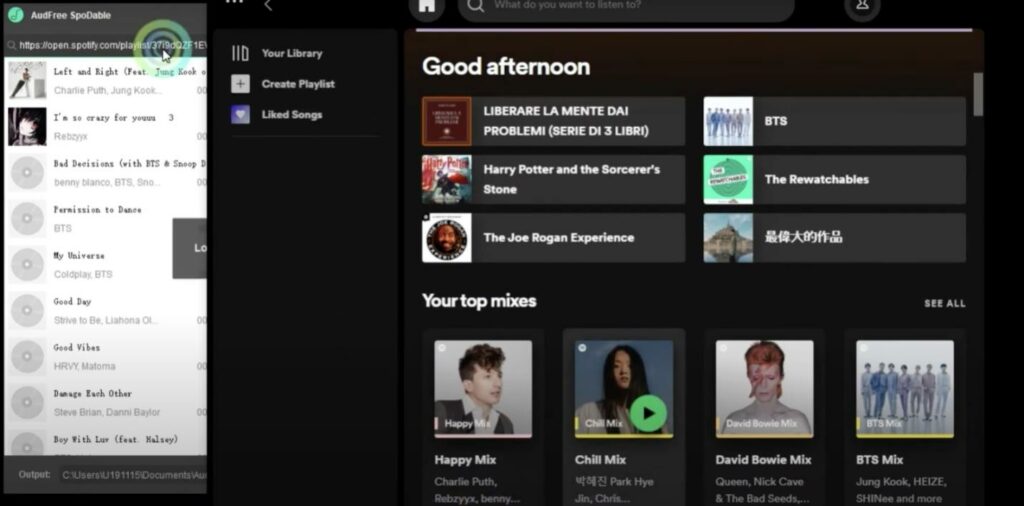1024x506 pixels.
Task: Click the Chill Mix title text
Action: coord(600,460)
